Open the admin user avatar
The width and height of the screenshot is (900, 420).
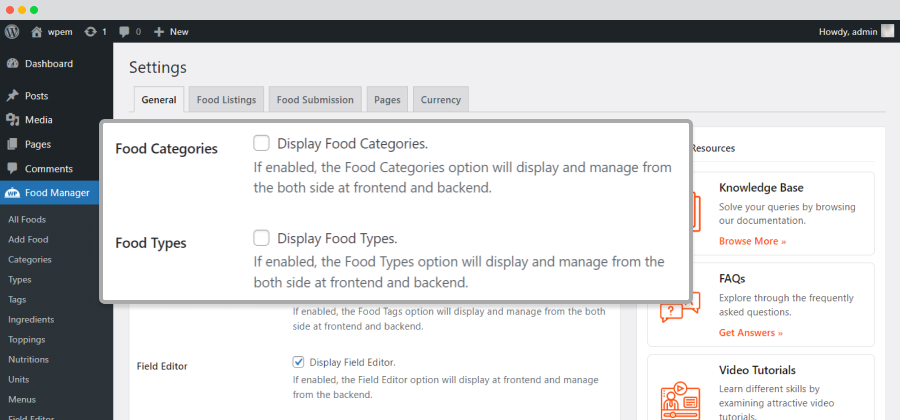pyautogui.click(x=887, y=32)
